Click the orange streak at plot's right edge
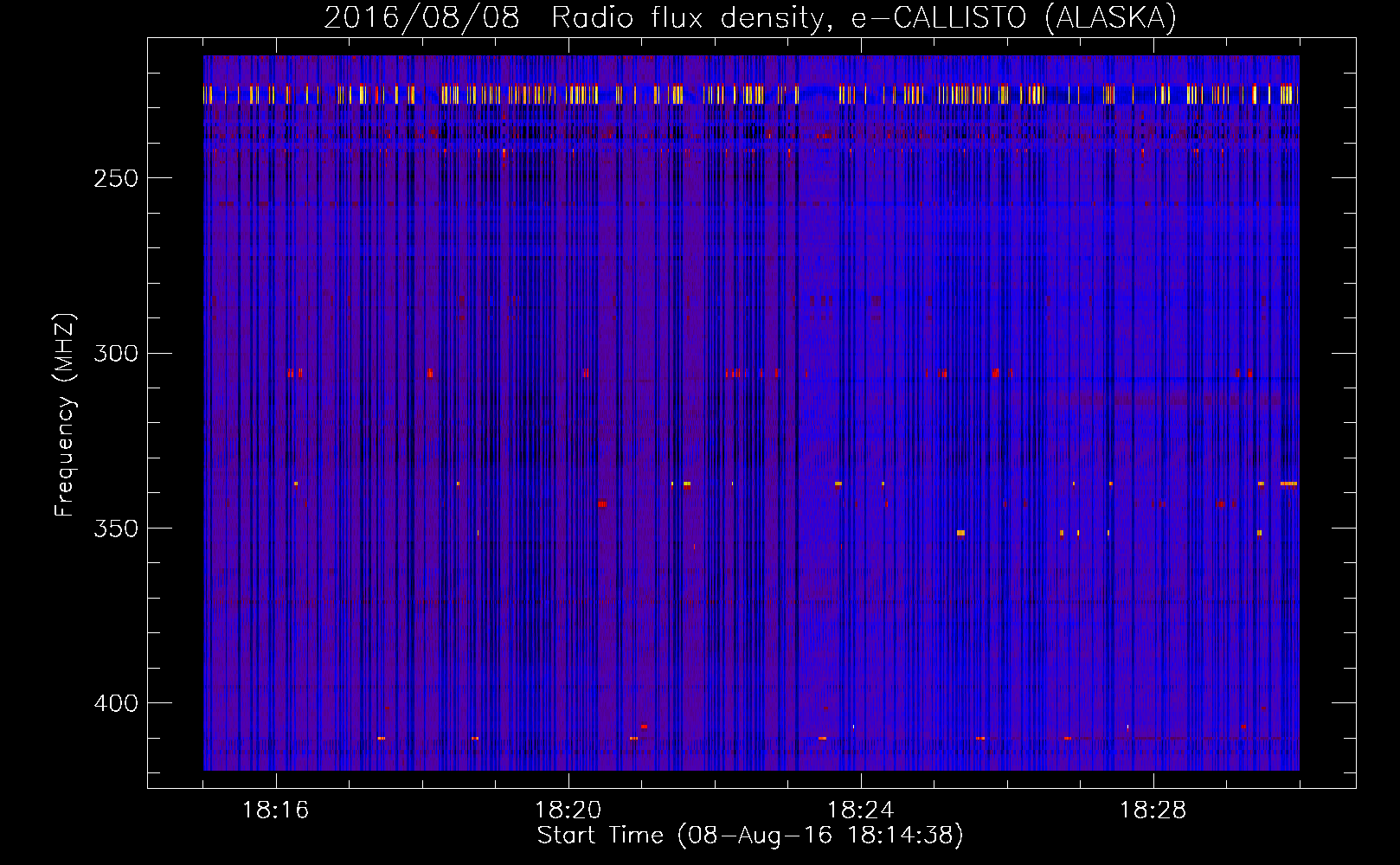The height and width of the screenshot is (865, 1400). tap(1288, 484)
